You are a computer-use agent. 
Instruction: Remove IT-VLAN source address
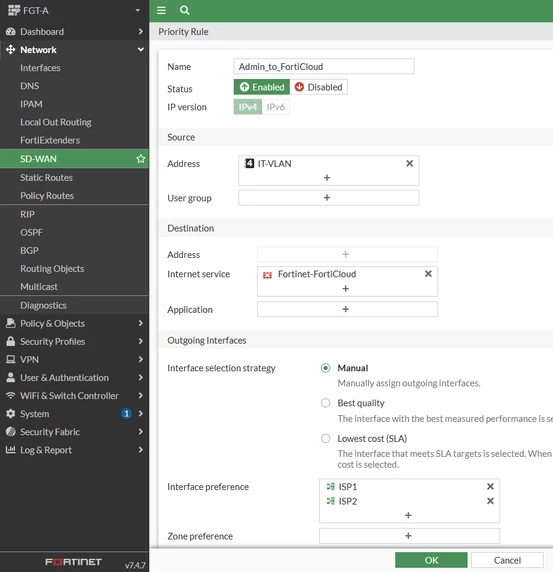point(409,163)
